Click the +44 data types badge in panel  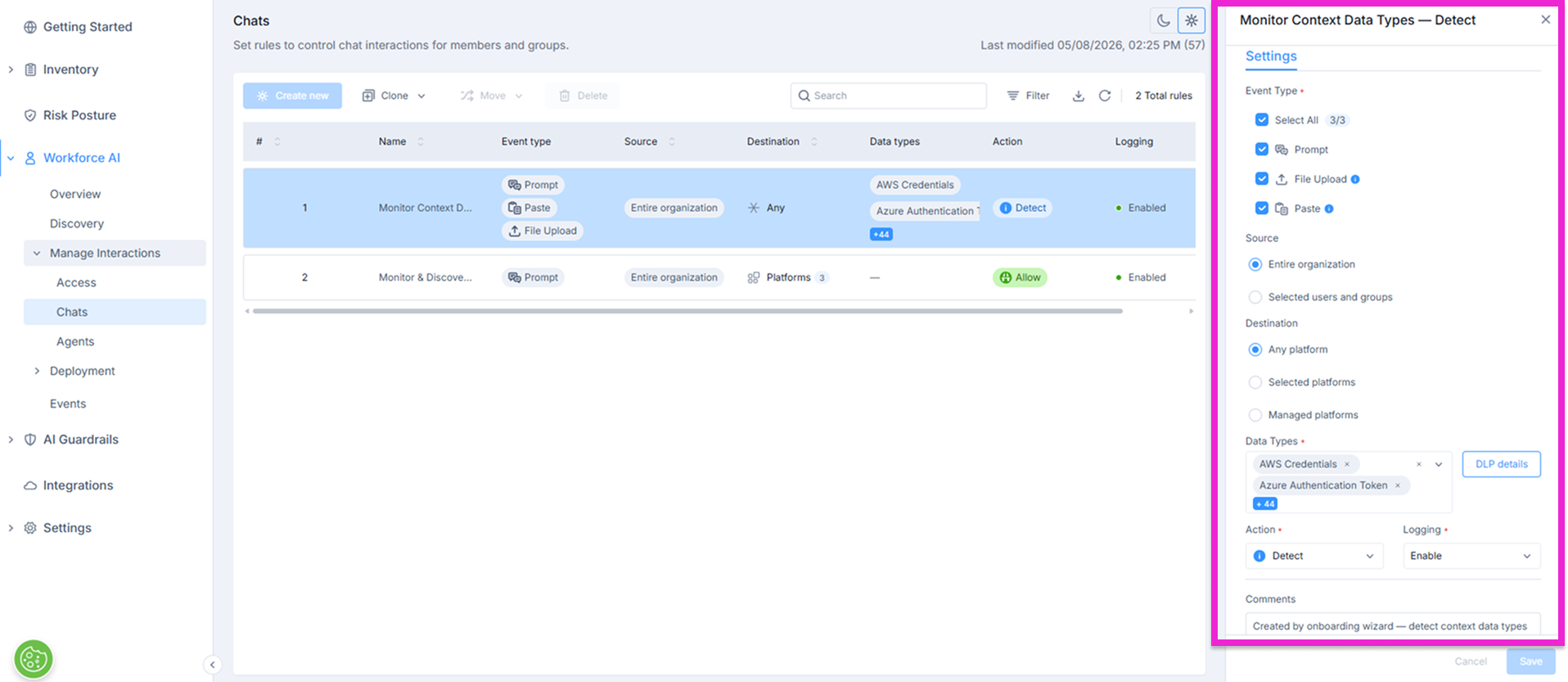click(1265, 504)
